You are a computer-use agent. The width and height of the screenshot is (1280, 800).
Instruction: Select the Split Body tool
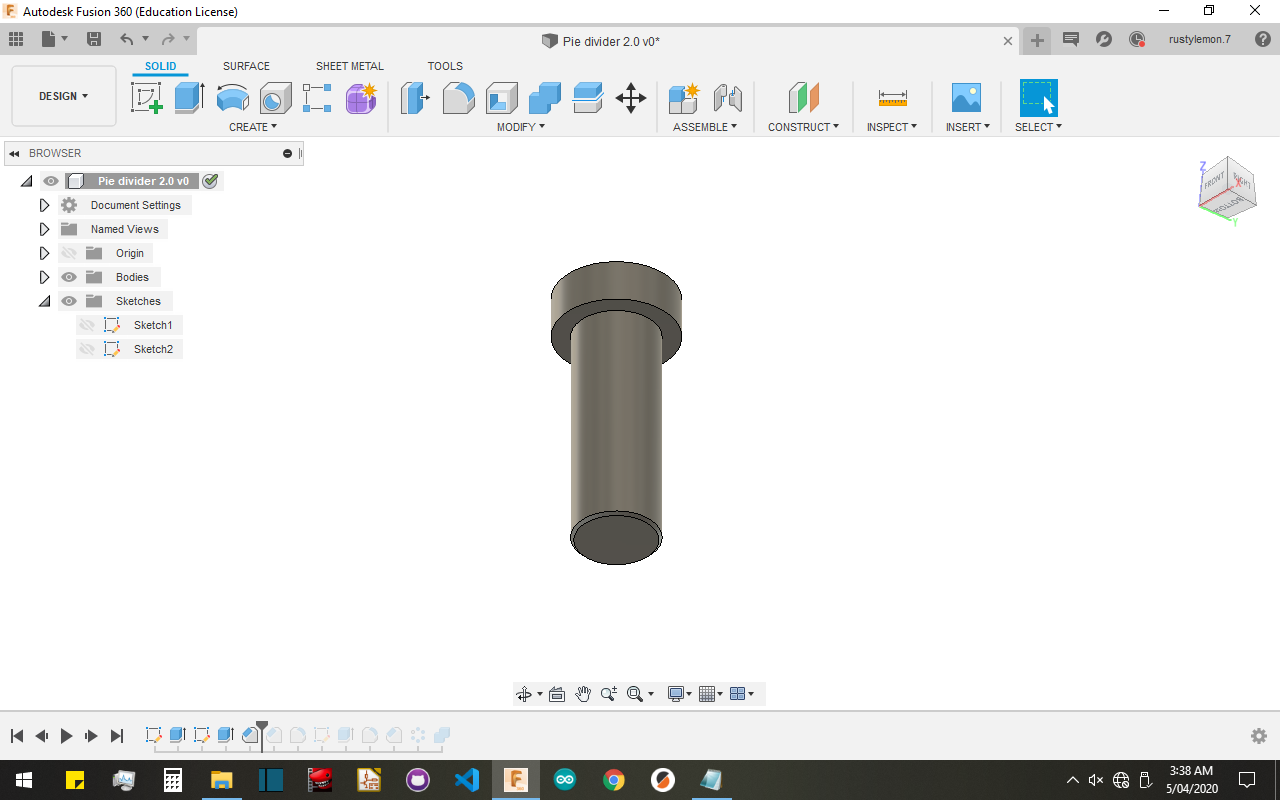(587, 98)
